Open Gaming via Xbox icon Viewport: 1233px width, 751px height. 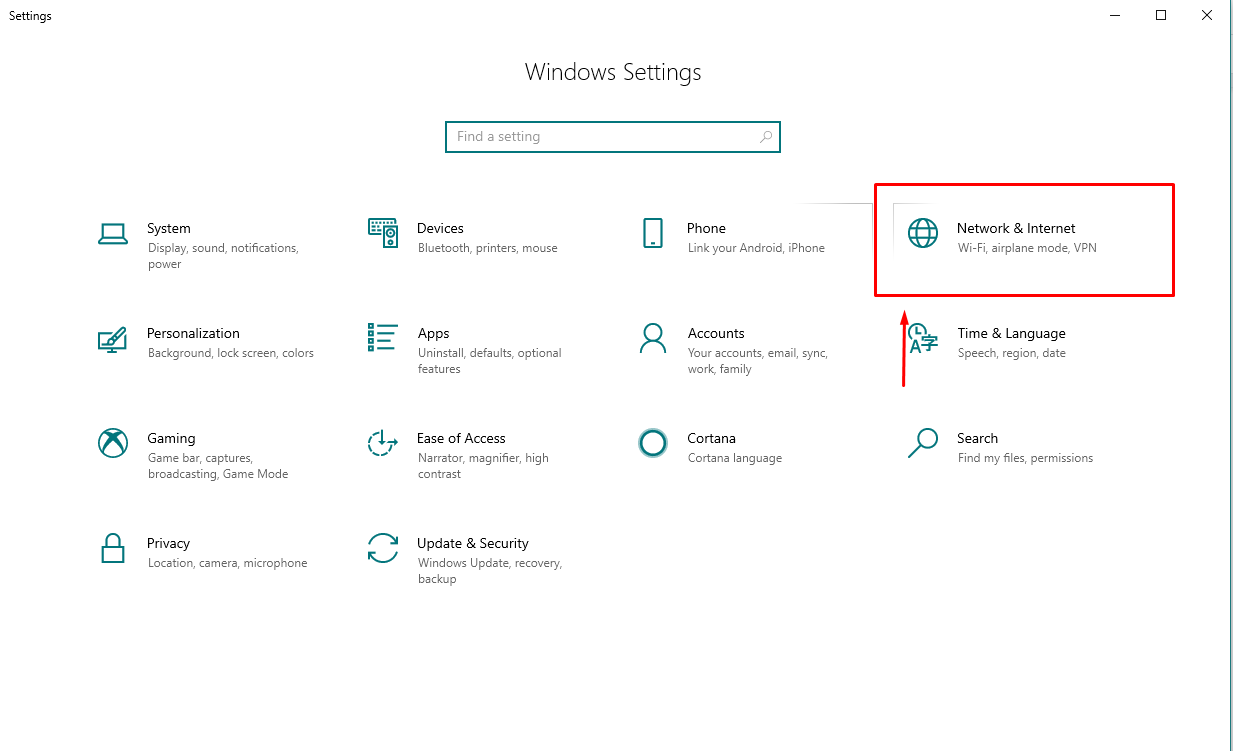point(113,443)
